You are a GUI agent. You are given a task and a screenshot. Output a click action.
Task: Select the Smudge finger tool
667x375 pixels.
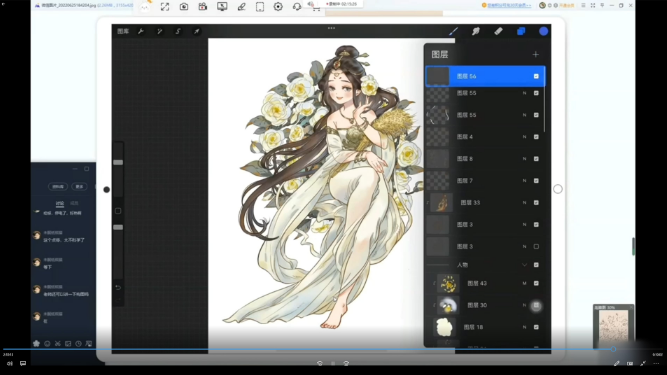pyautogui.click(x=476, y=31)
